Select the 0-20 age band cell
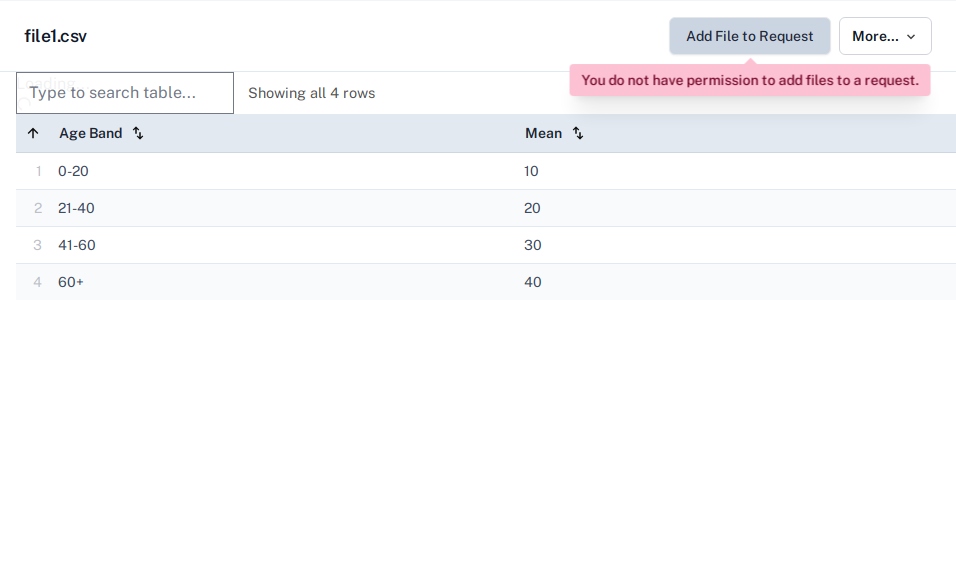The image size is (956, 575). 73,171
